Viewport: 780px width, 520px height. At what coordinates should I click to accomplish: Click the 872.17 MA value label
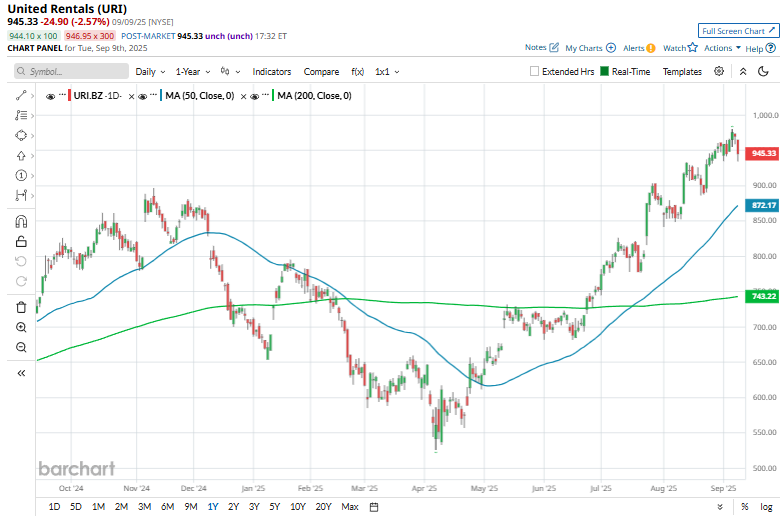[762, 205]
